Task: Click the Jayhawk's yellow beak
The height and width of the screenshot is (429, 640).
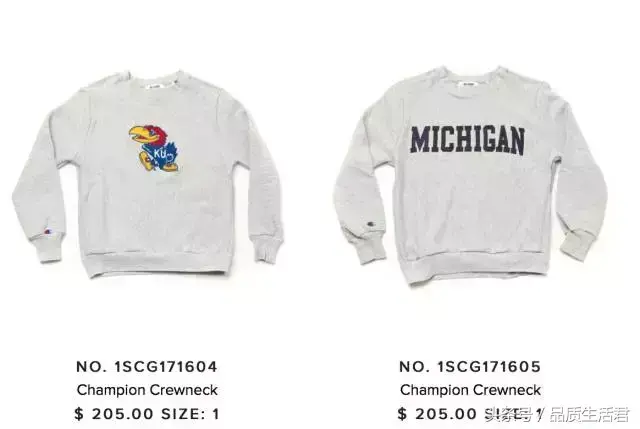Action: coord(139,135)
